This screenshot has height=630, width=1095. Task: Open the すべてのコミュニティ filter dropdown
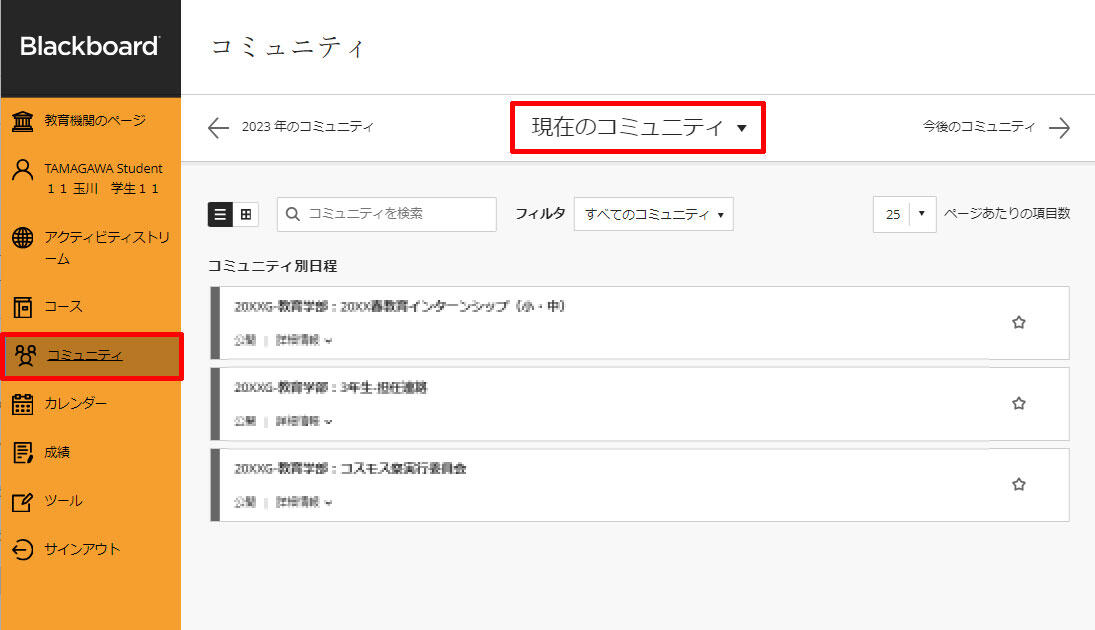[654, 214]
